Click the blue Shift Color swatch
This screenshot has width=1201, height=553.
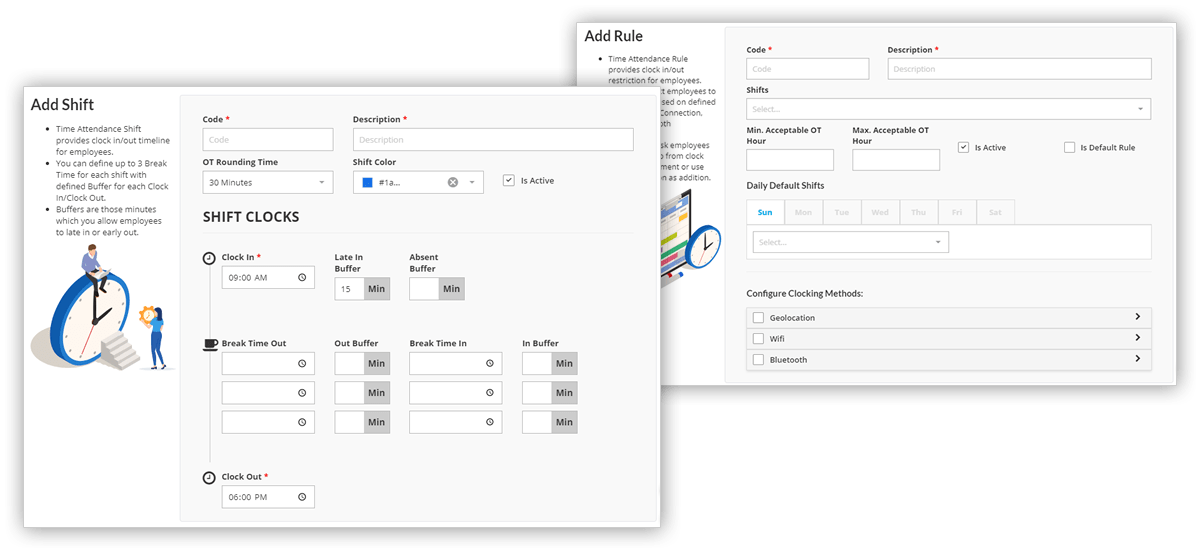[367, 182]
